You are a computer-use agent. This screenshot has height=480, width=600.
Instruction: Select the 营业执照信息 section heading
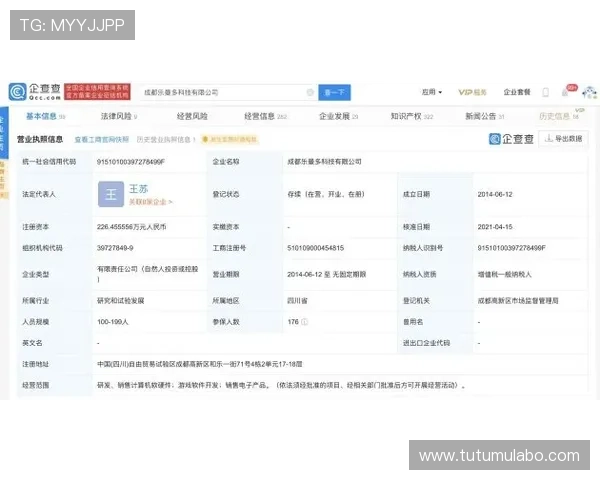click(40, 139)
